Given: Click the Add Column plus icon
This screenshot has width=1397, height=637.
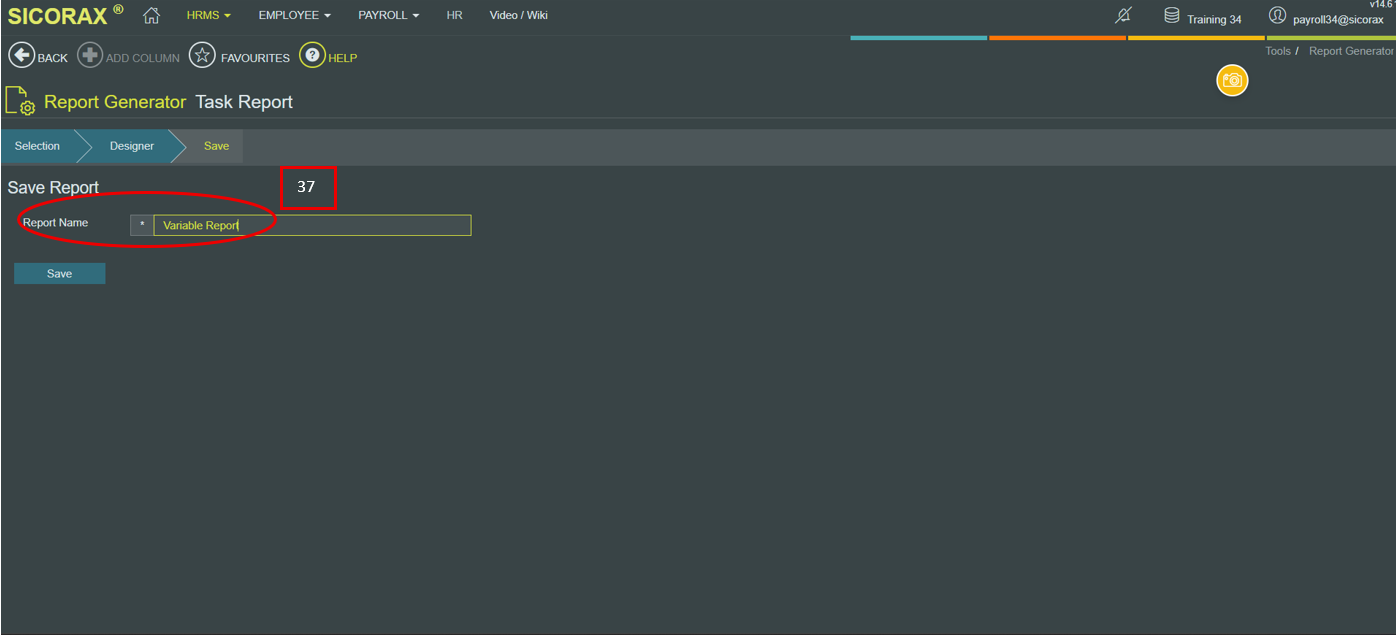Looking at the screenshot, I should click(x=90, y=56).
